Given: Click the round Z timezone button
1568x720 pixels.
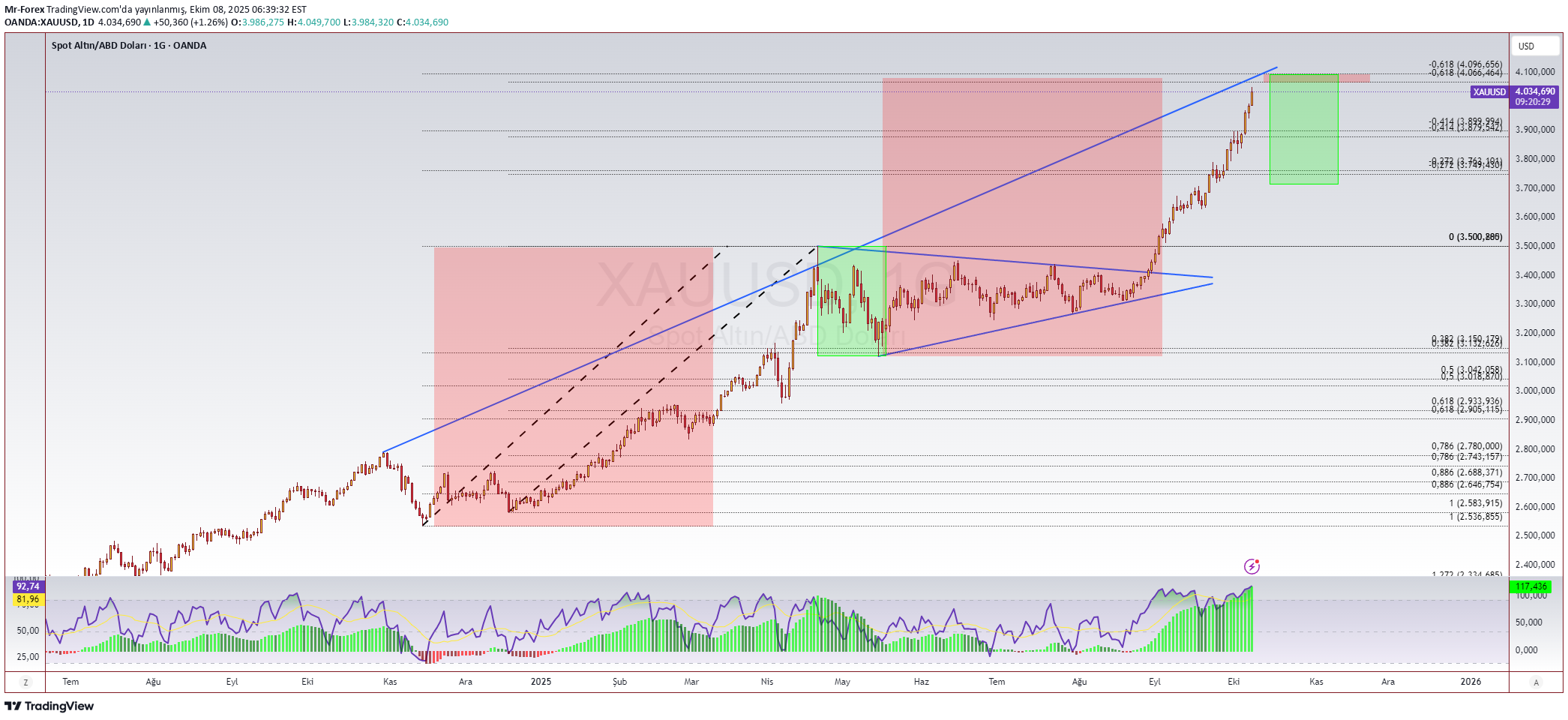Looking at the screenshot, I should click(x=26, y=682).
